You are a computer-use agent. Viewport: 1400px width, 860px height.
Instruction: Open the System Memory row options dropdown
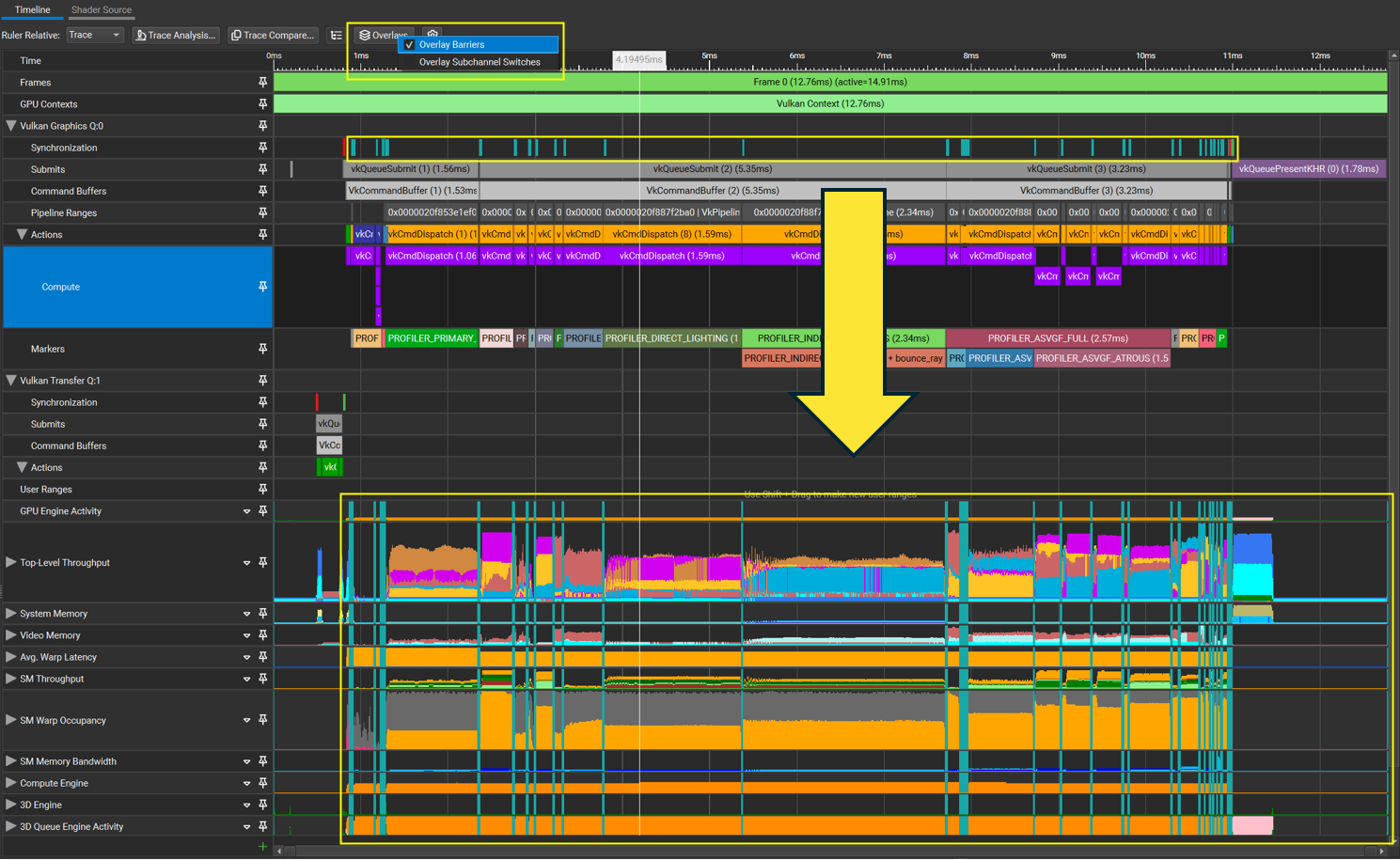[x=246, y=614]
